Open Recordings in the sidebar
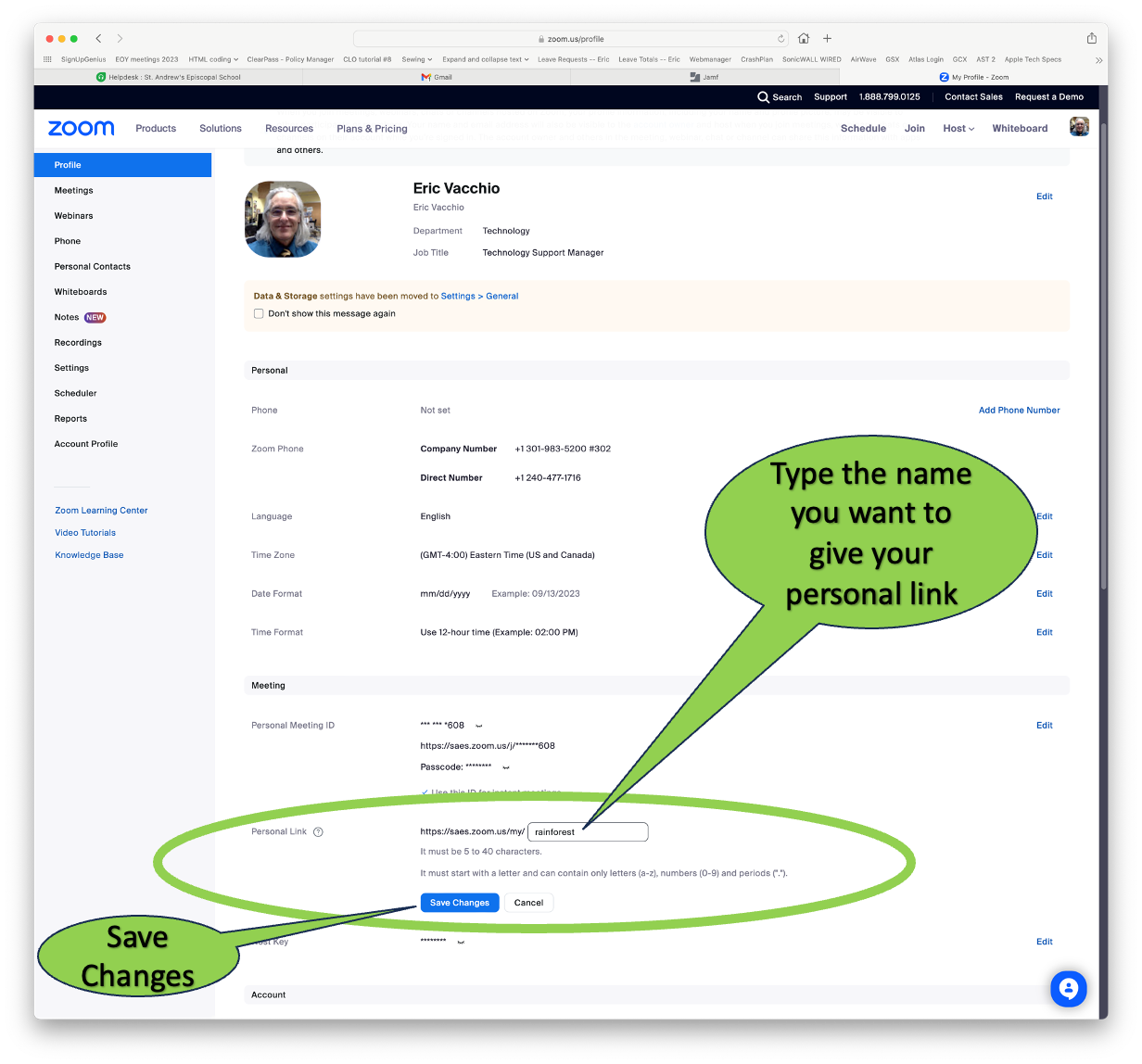 click(x=78, y=343)
